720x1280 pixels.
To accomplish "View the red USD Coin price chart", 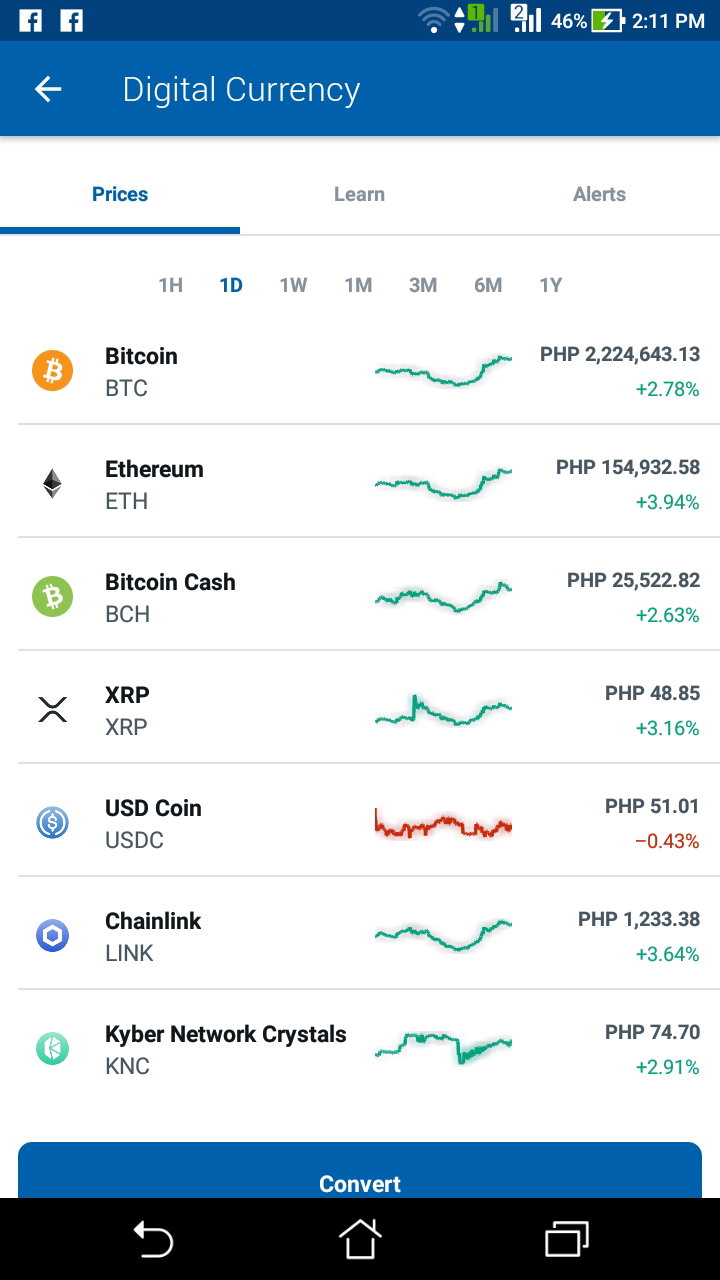I will 443,824.
